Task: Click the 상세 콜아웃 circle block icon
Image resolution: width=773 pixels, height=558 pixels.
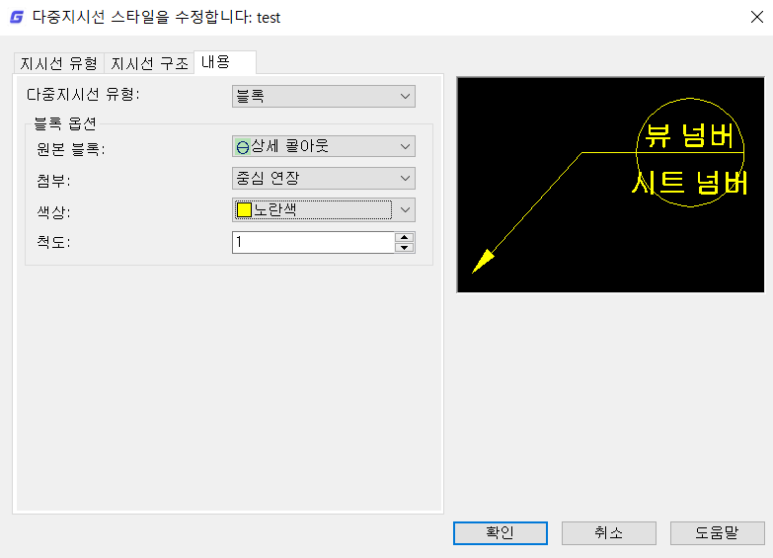Action: [x=243, y=147]
